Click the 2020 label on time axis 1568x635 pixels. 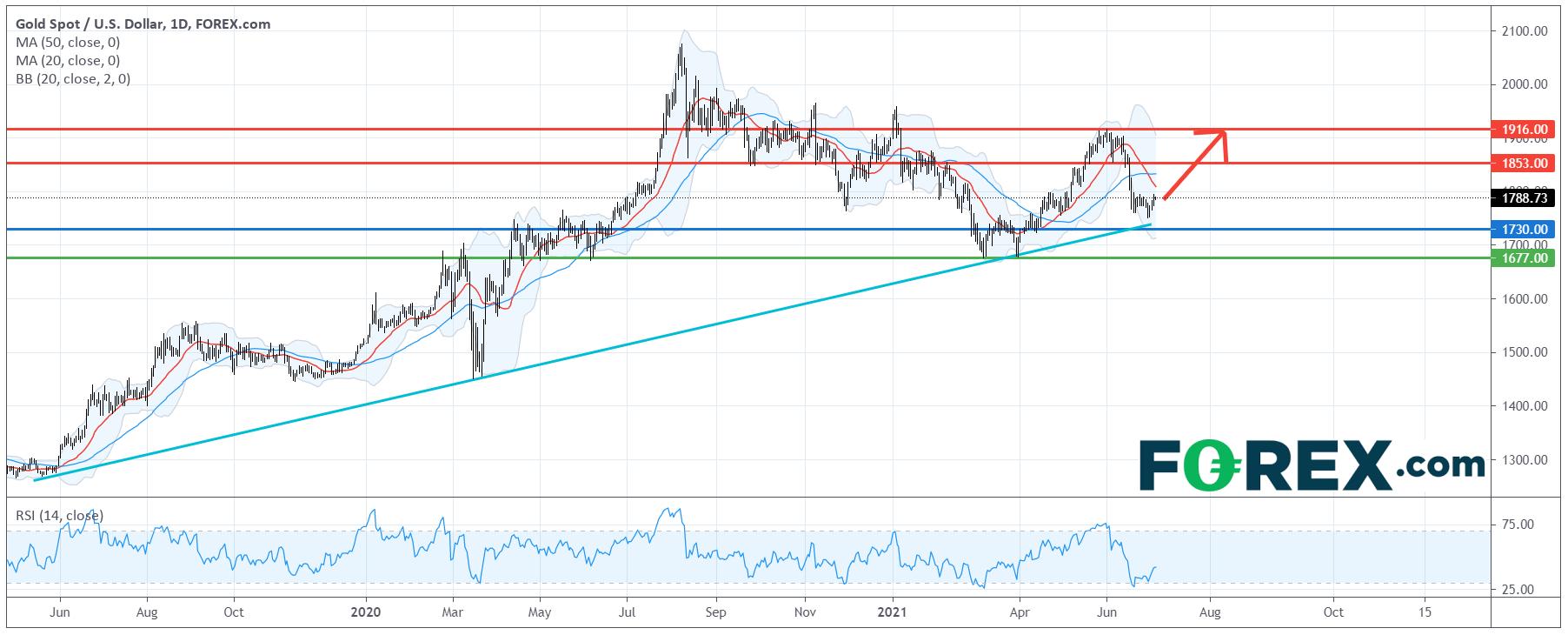click(365, 612)
